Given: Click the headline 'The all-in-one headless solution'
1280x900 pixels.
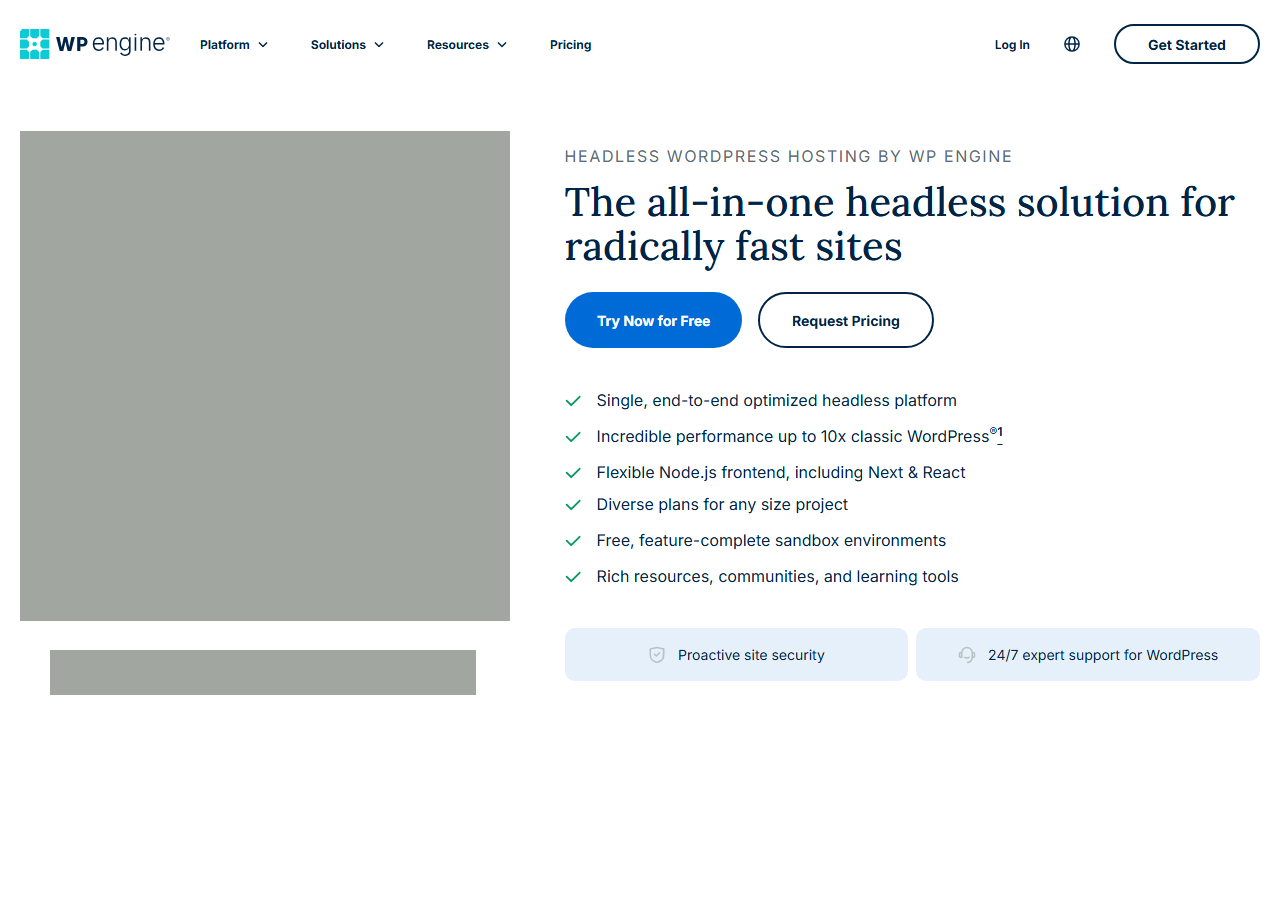Looking at the screenshot, I should 900,224.
